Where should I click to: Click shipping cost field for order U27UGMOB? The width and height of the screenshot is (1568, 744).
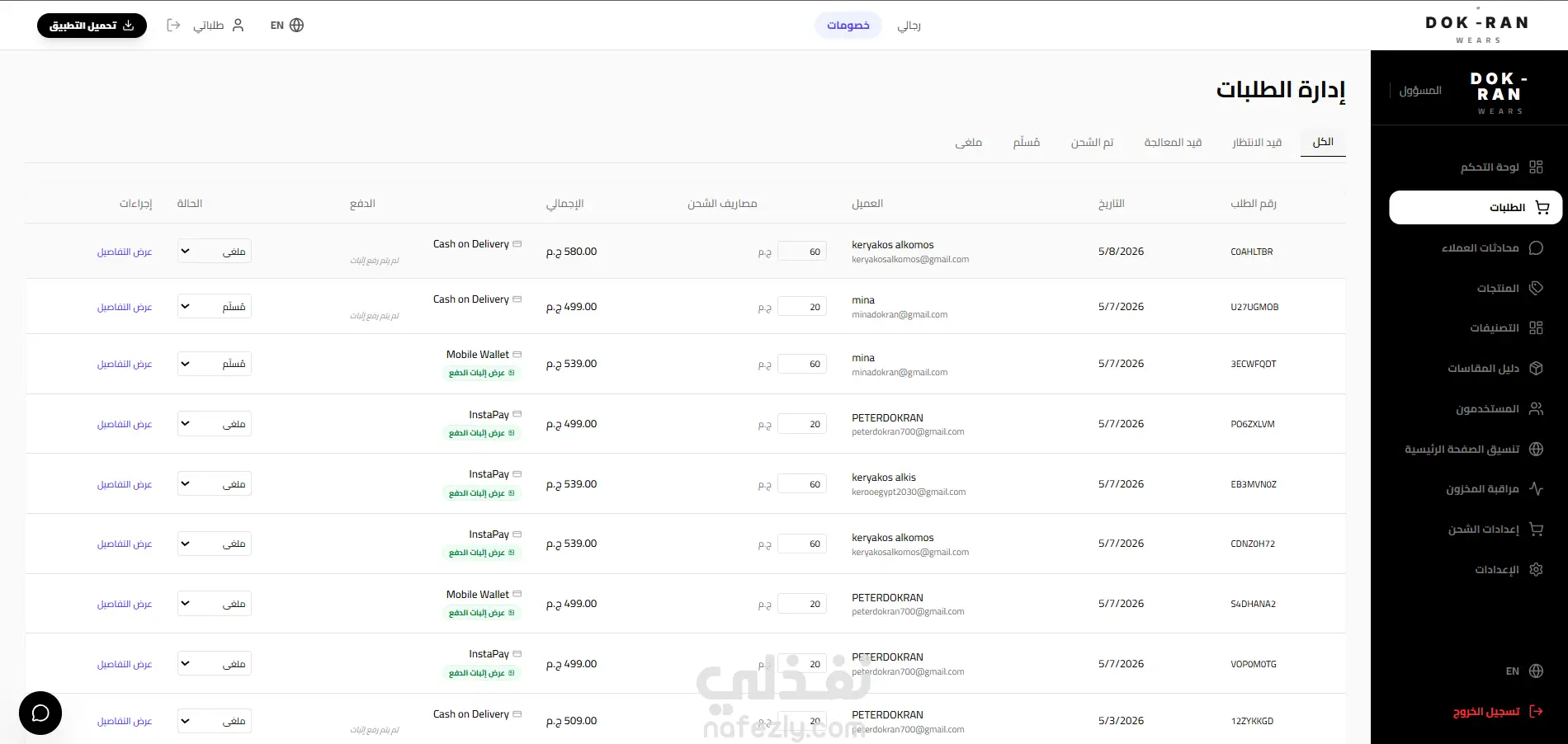coord(802,307)
